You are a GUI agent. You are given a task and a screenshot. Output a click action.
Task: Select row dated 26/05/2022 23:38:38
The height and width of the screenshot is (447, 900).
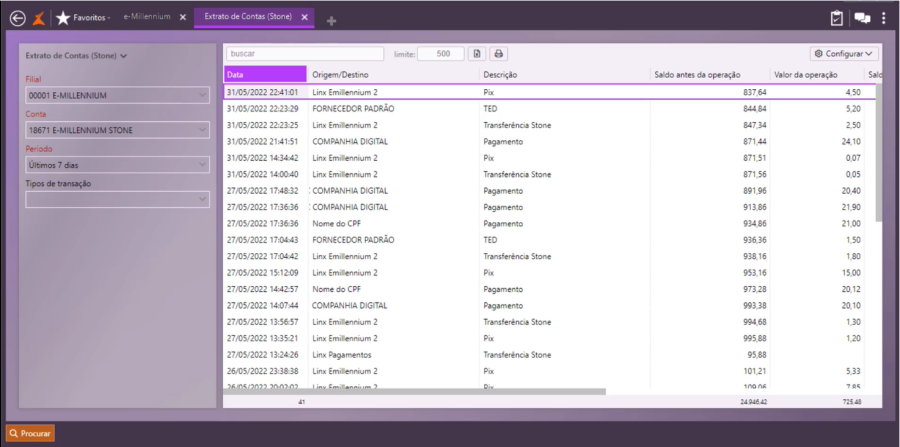point(549,371)
